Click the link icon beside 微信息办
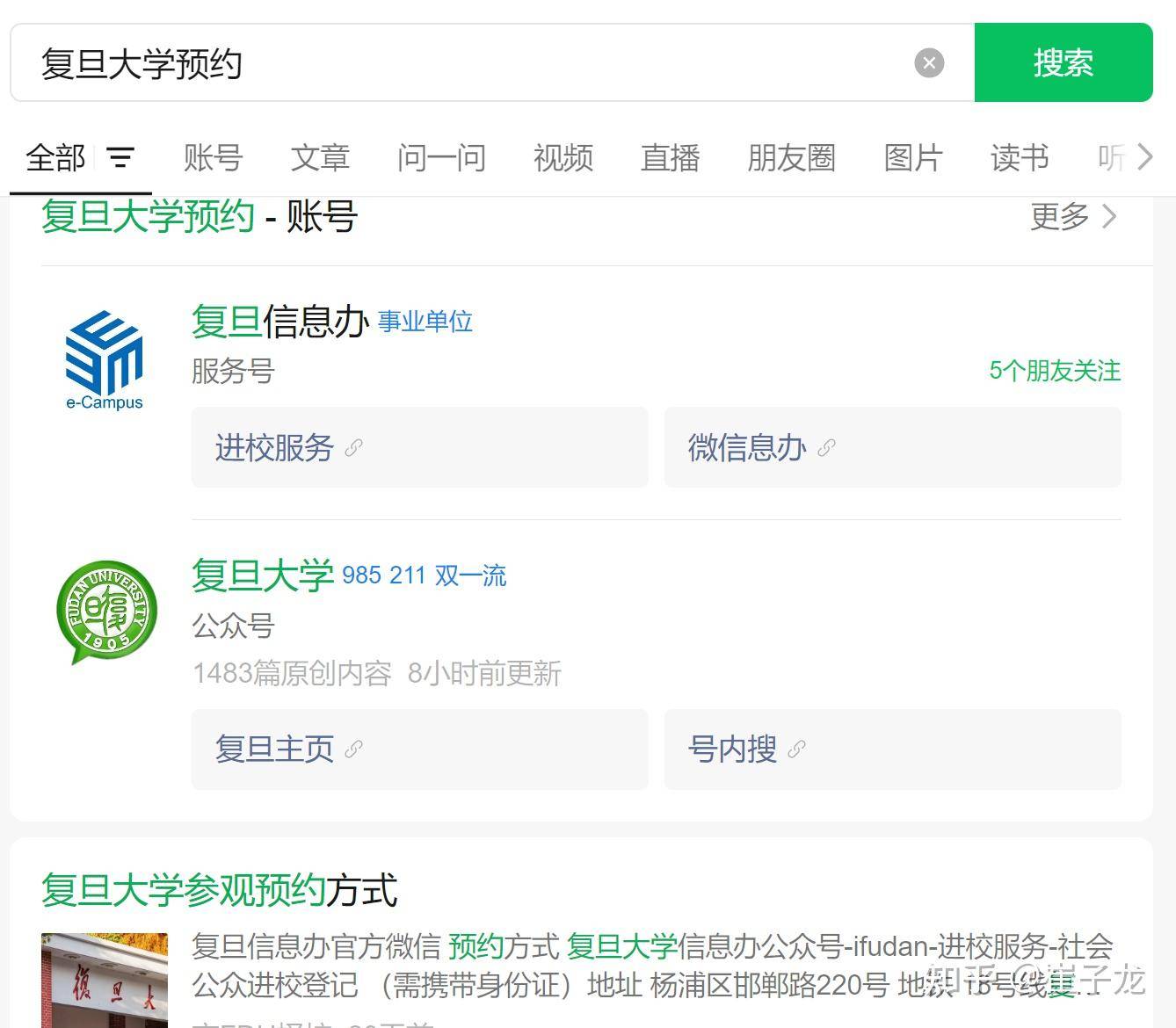Screen dimensions: 1176x1028 pyautogui.click(x=826, y=448)
